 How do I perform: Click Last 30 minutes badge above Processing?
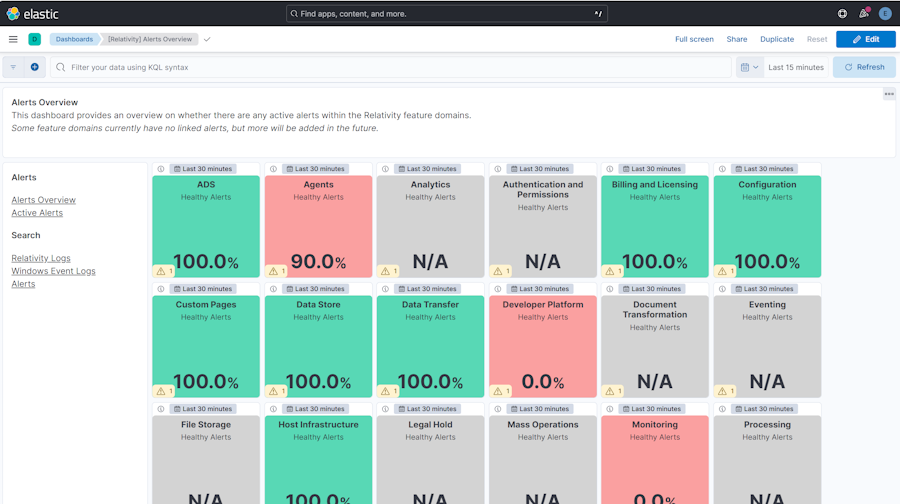pyautogui.click(x=764, y=409)
